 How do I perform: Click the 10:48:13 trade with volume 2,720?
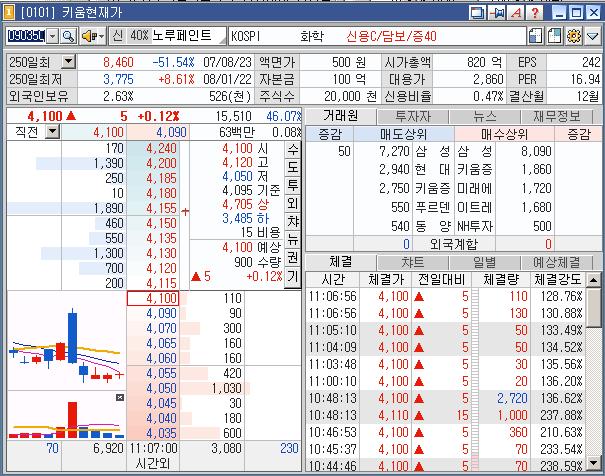445,398
